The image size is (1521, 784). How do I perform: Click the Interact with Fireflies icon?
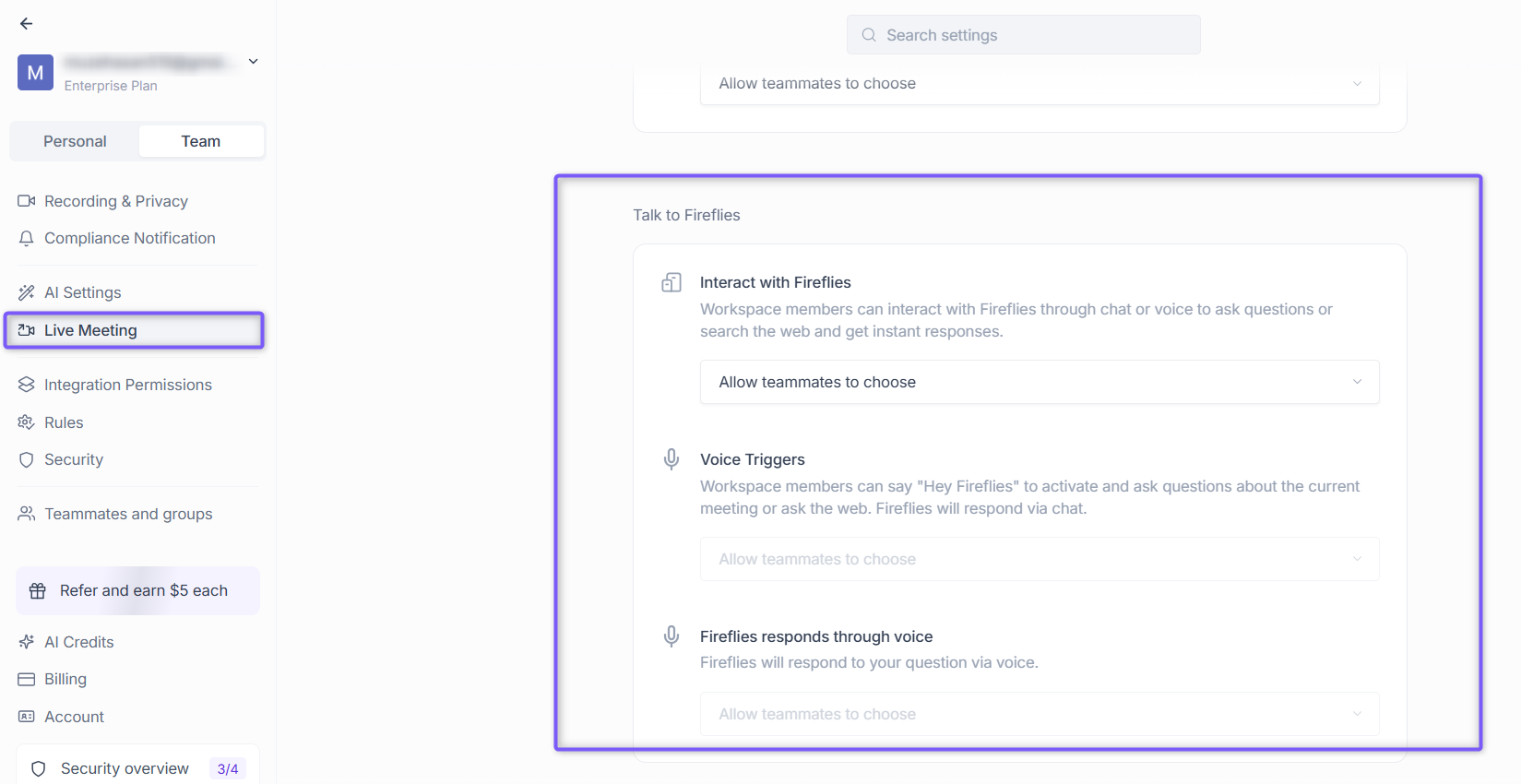coord(671,283)
